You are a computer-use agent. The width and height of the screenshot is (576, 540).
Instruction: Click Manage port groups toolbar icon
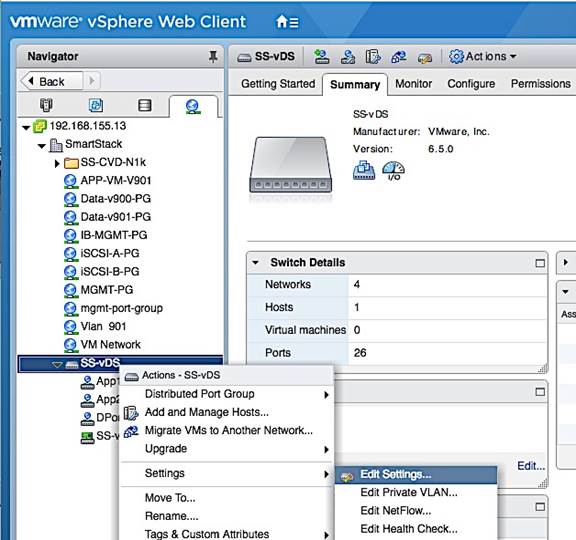pyautogui.click(x=348, y=57)
